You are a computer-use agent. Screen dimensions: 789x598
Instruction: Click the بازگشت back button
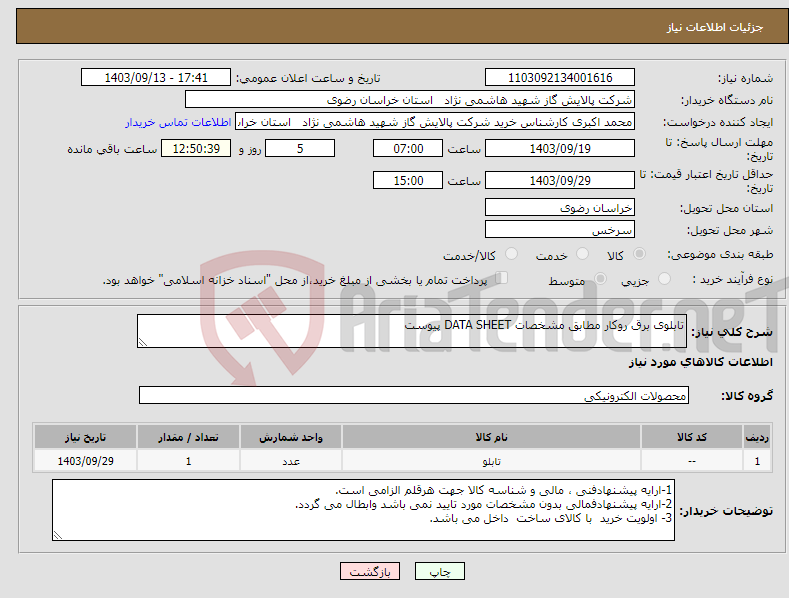(x=370, y=571)
